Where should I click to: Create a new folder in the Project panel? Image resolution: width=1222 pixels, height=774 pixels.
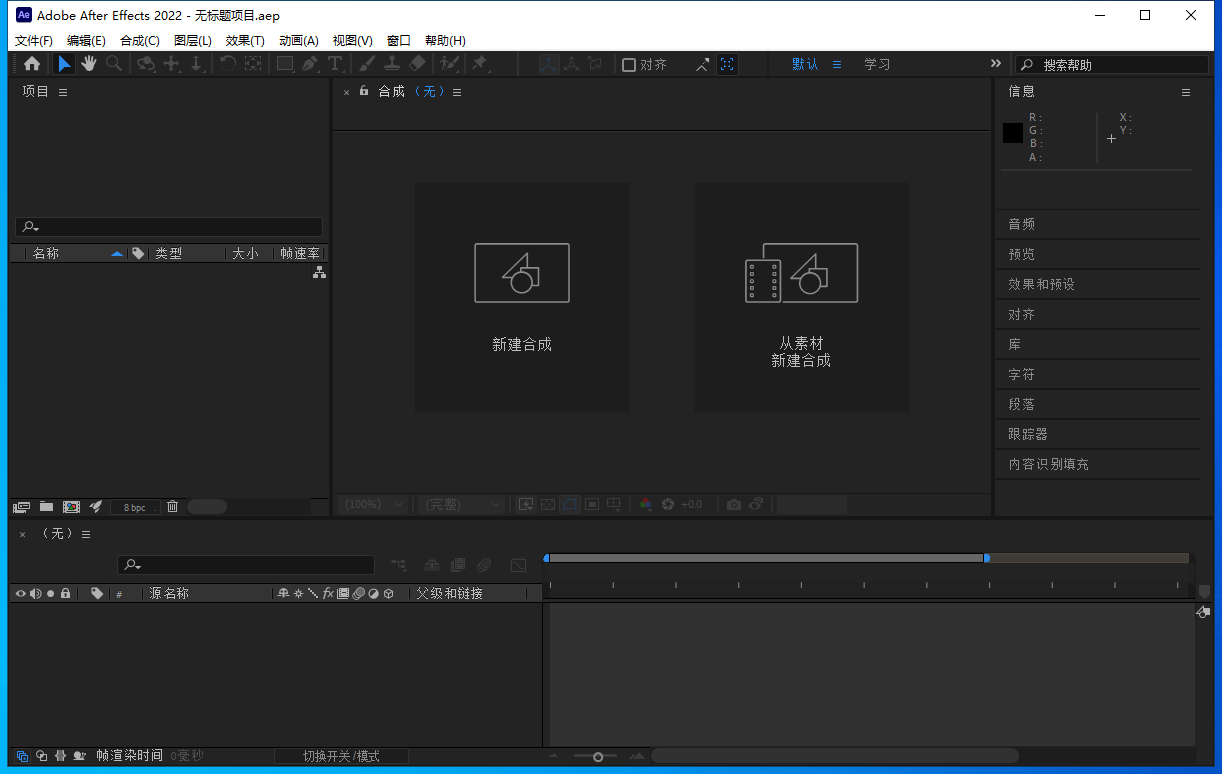pyautogui.click(x=46, y=506)
